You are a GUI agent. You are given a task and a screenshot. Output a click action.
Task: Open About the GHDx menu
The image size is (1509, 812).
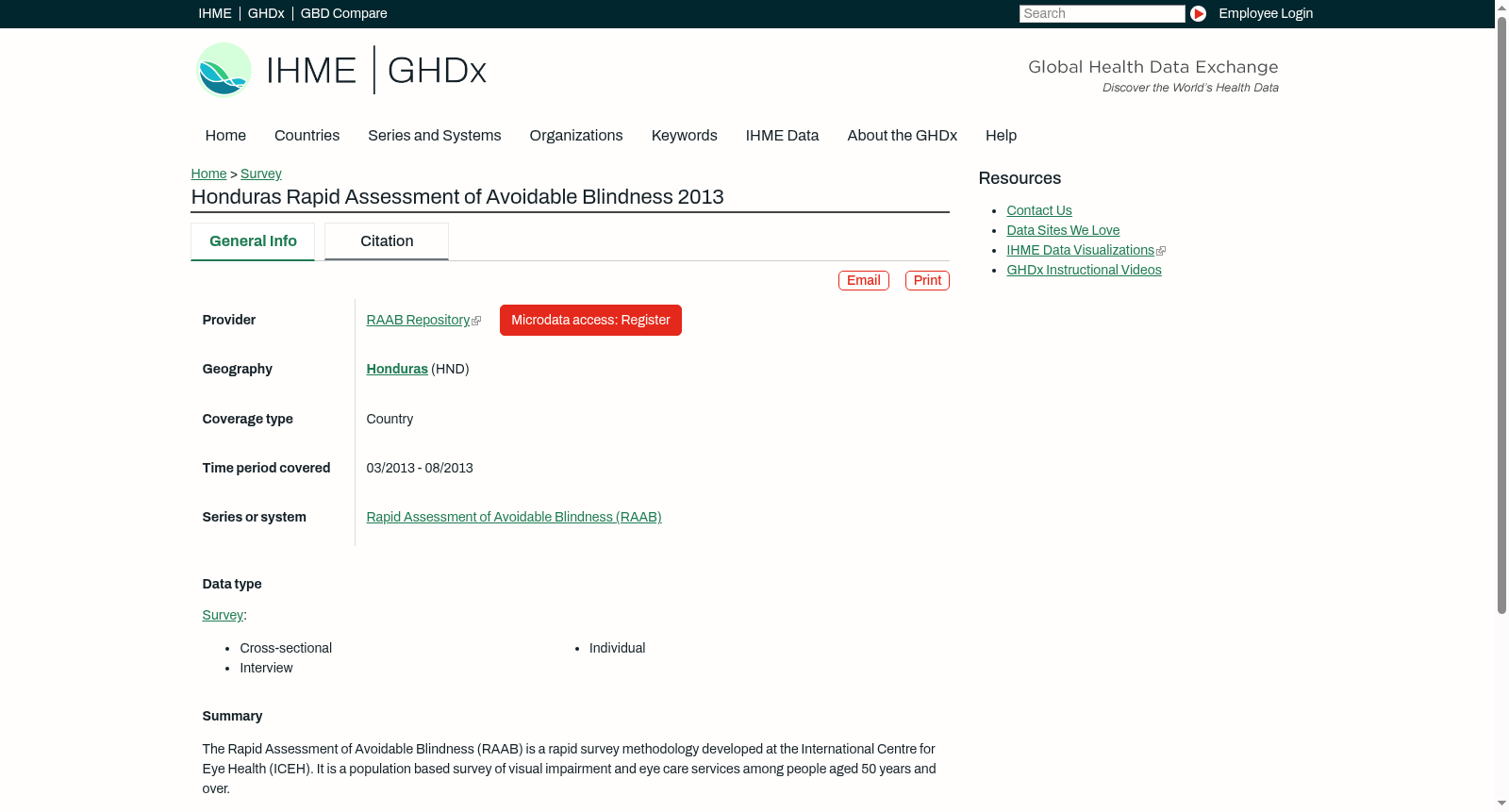tap(902, 135)
